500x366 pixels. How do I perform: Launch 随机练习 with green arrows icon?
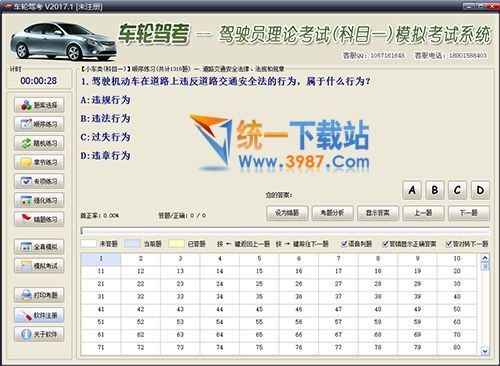click(x=39, y=143)
